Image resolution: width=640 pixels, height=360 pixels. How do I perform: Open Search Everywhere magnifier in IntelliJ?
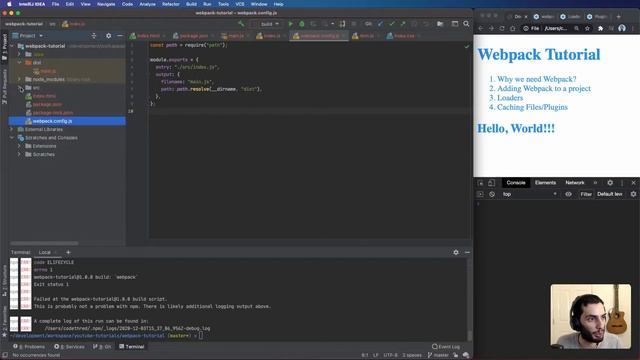coord(466,24)
